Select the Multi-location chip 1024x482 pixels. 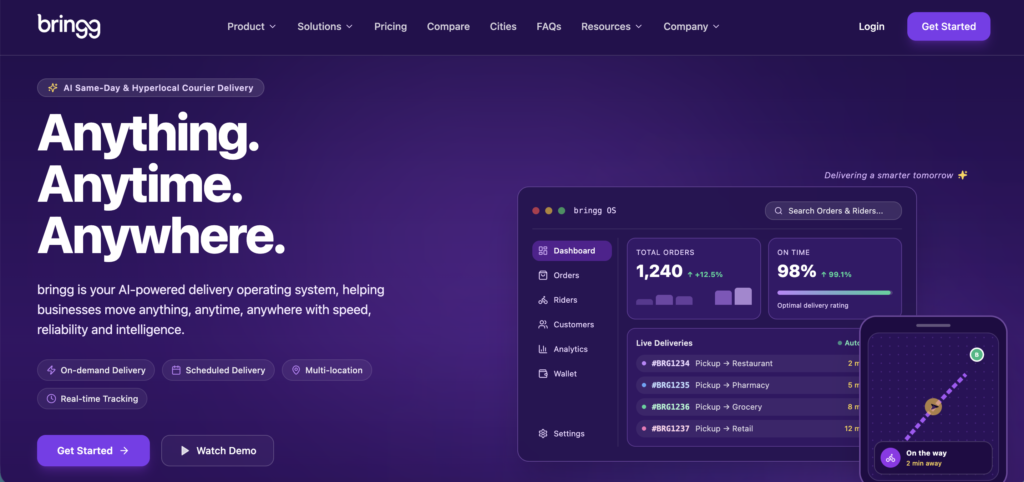pos(327,370)
